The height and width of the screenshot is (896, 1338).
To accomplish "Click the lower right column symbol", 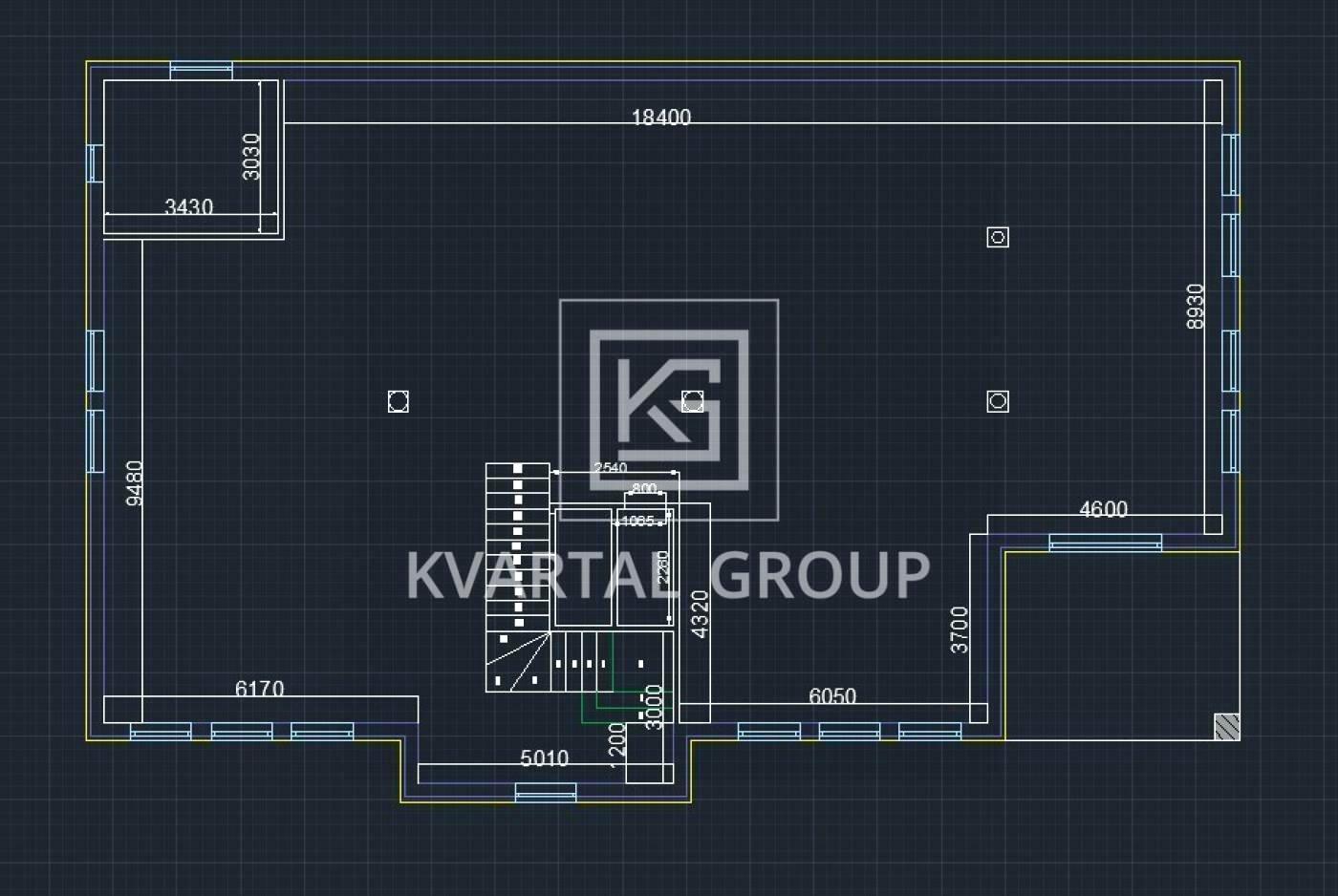I will pos(998,401).
